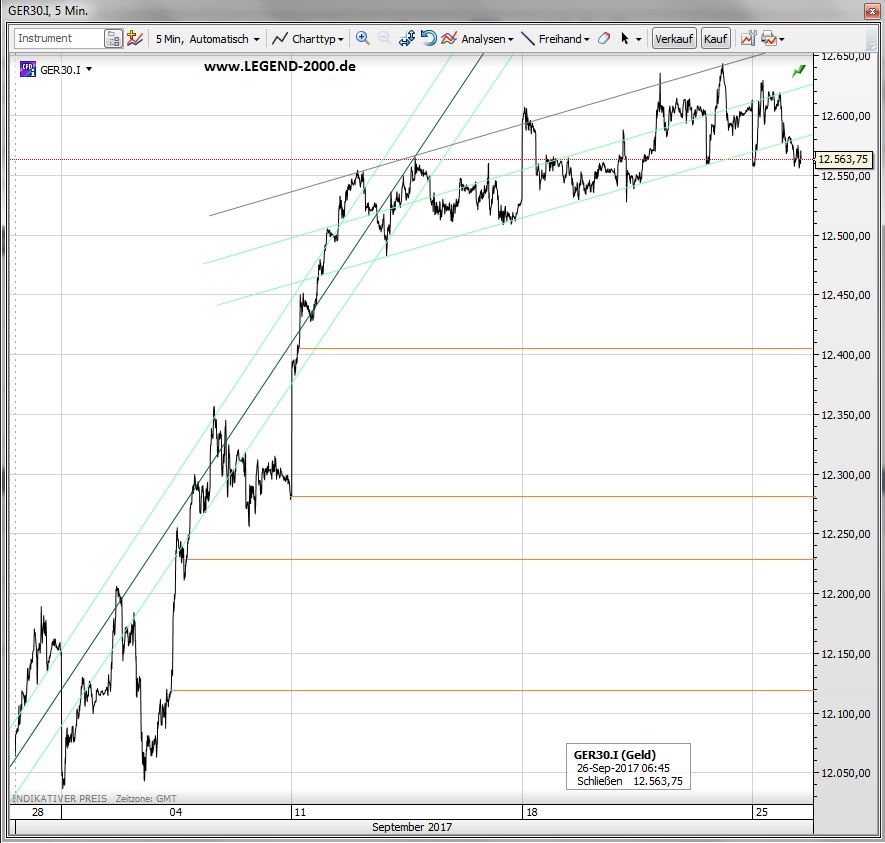This screenshot has width=885, height=843.
Task: Click the www.LEGEND-2000.de text
Action: tap(279, 67)
